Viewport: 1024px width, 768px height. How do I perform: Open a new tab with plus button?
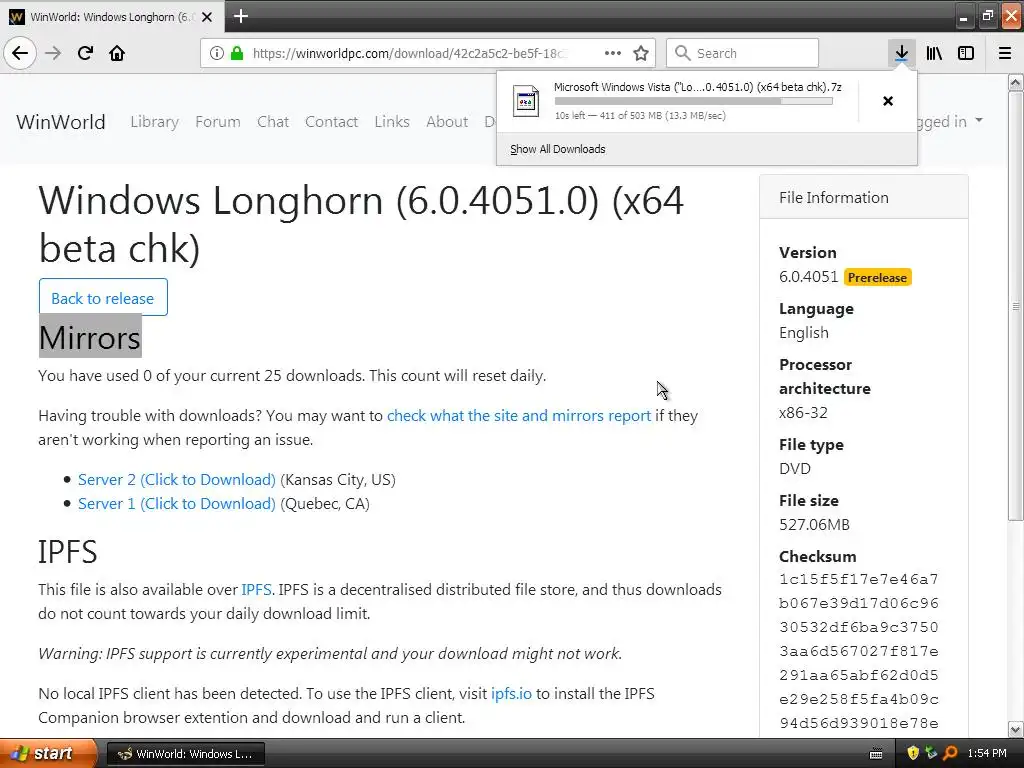(240, 16)
